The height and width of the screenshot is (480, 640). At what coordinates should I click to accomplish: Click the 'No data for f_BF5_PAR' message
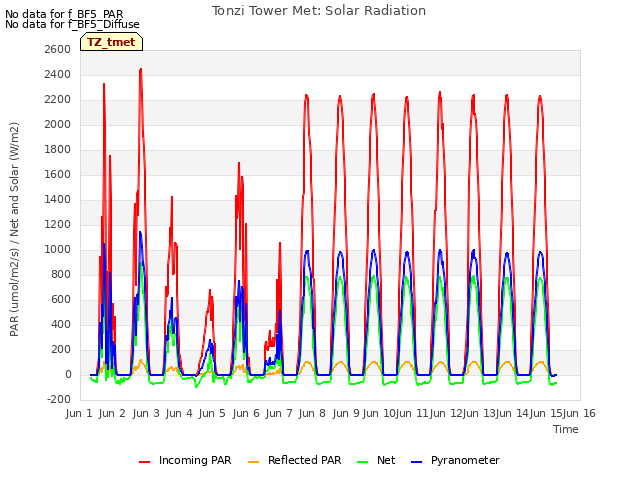[64, 15]
